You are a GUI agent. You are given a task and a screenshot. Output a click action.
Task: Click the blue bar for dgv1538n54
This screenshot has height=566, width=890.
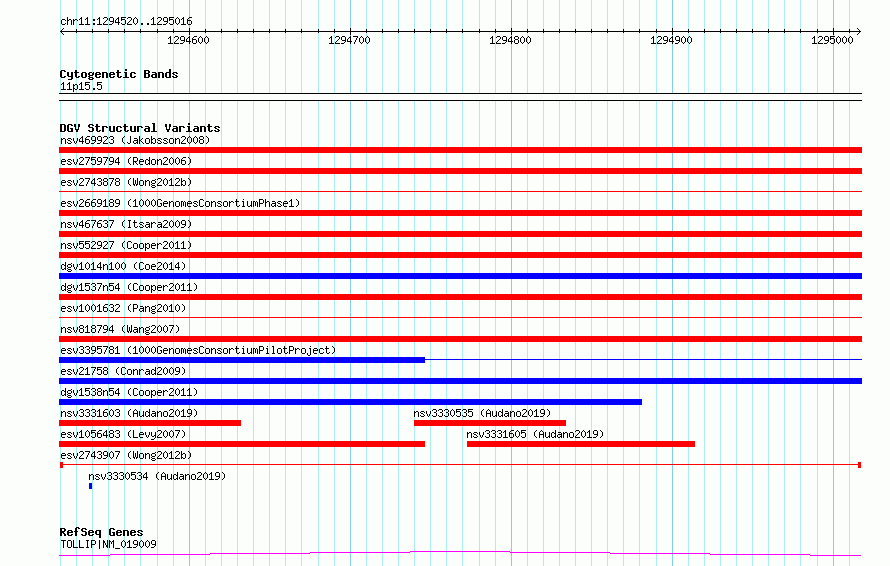pyautogui.click(x=350, y=402)
